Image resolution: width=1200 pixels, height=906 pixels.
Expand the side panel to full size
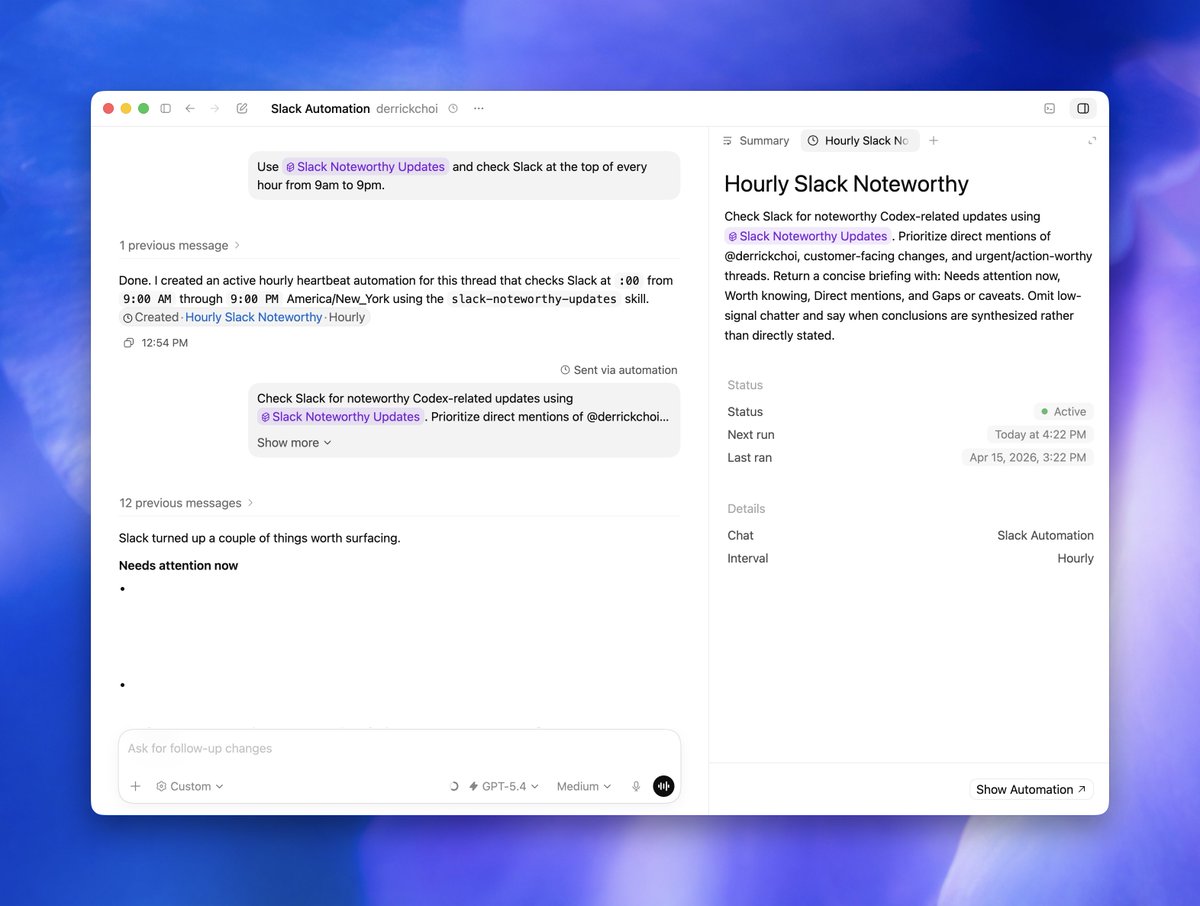point(1092,141)
